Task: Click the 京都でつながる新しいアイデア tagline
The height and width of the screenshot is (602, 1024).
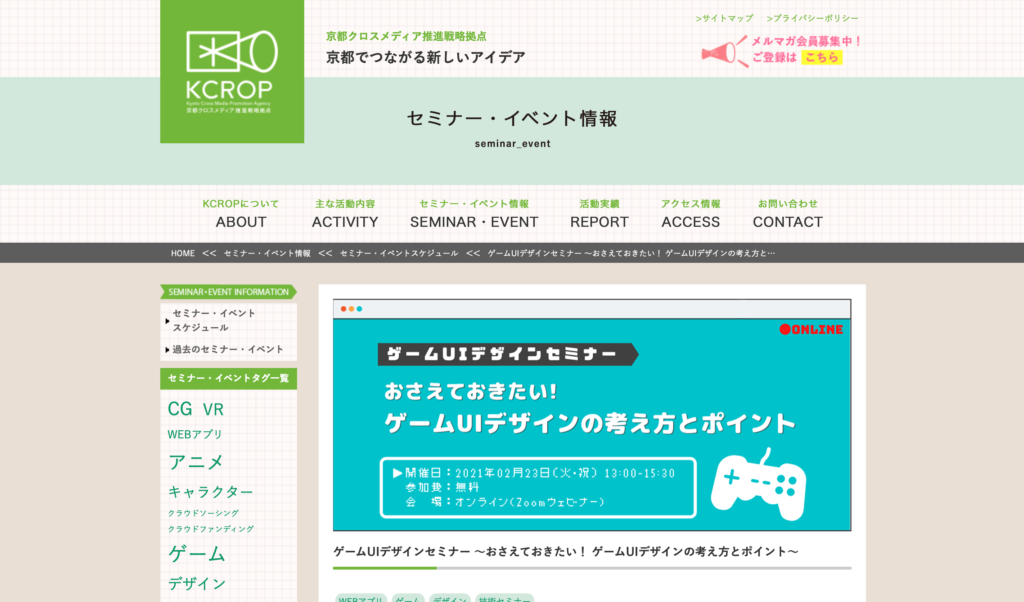Action: point(426,57)
